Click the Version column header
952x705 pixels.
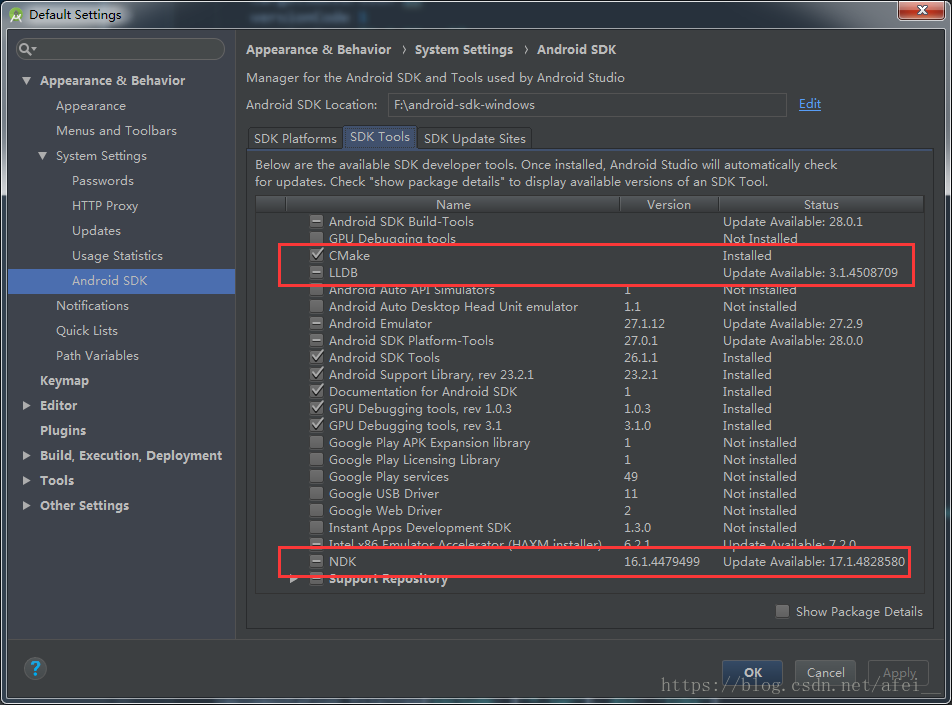tap(669, 205)
